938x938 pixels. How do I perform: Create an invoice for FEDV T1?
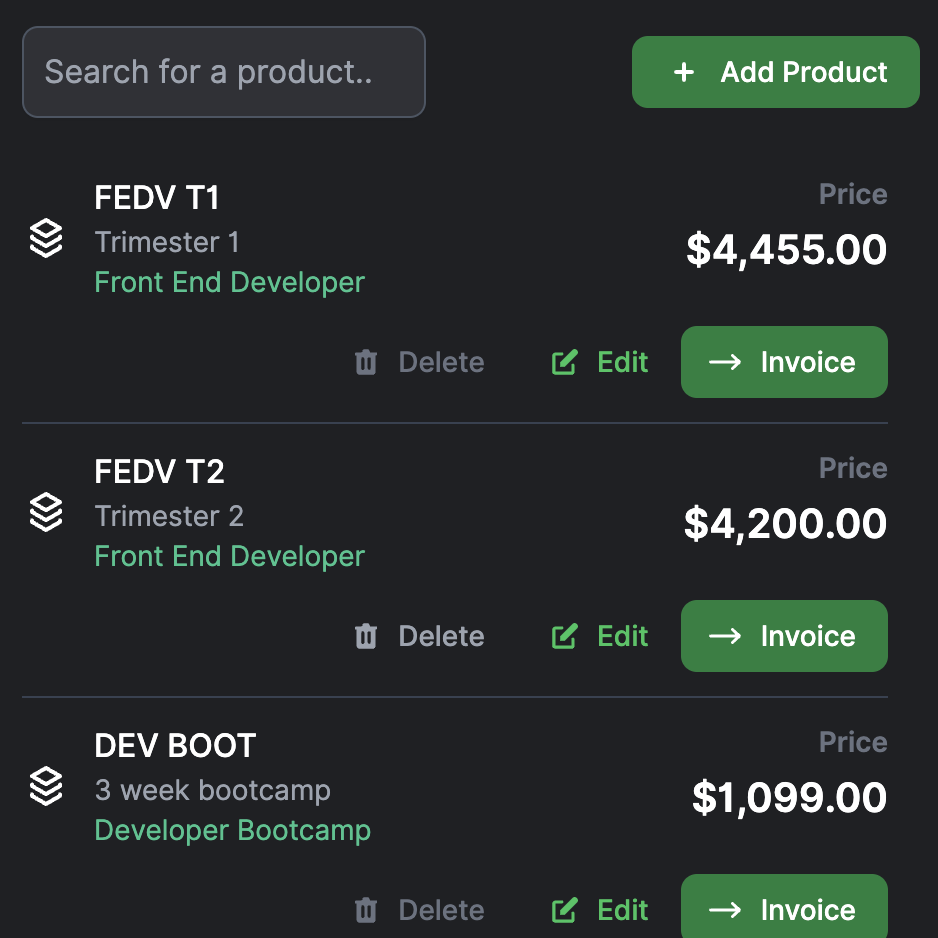(x=784, y=362)
